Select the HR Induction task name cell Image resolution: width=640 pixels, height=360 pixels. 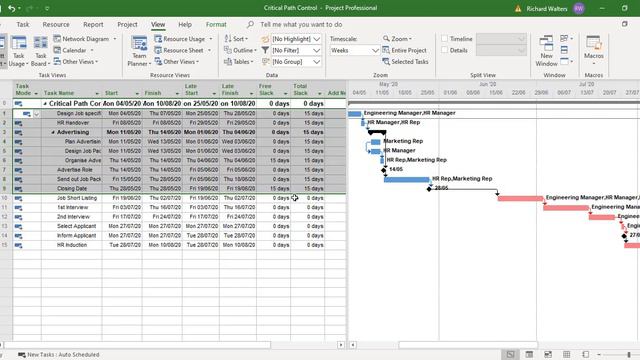[x=72, y=245]
